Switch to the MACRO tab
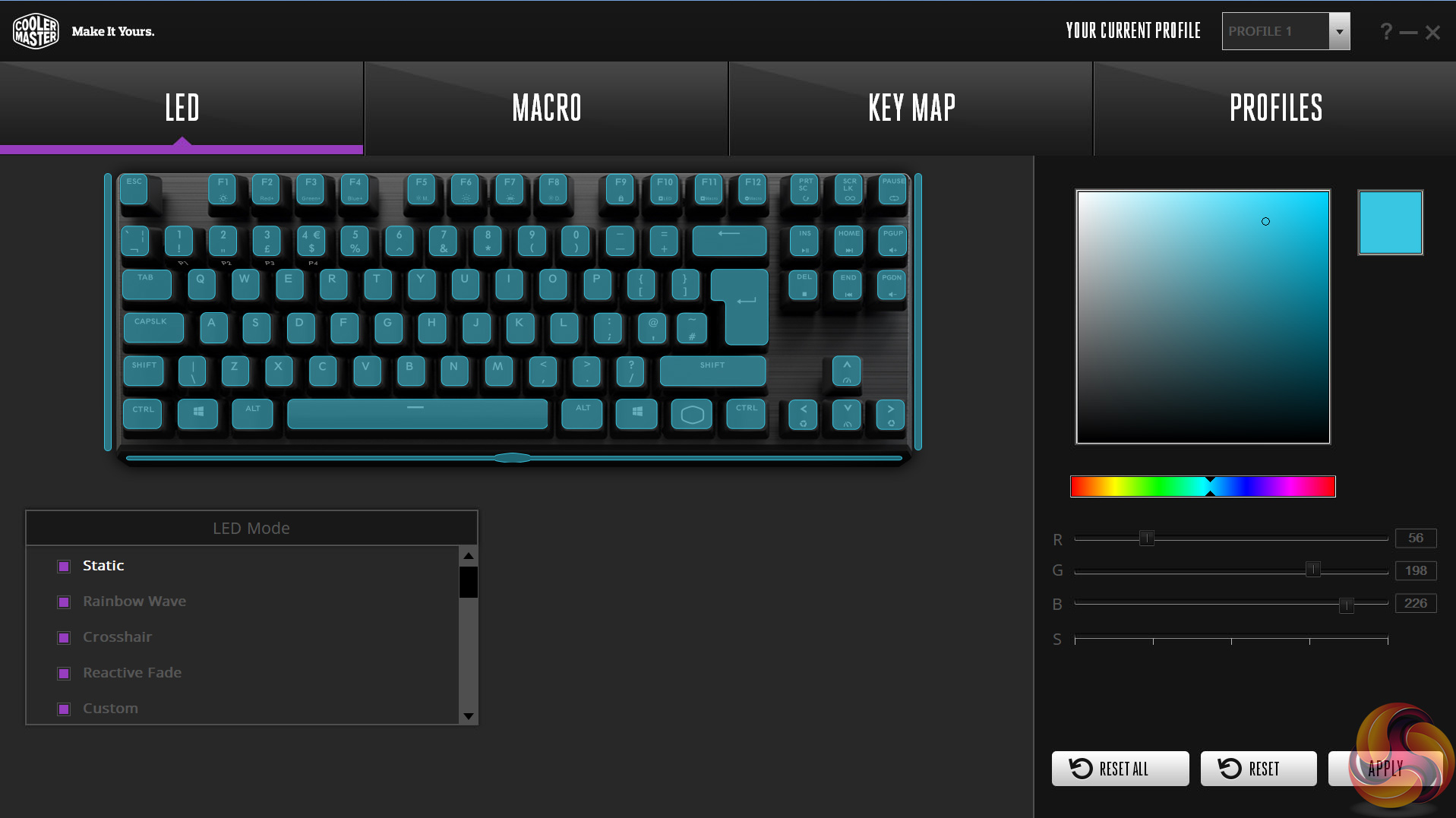 pos(547,108)
